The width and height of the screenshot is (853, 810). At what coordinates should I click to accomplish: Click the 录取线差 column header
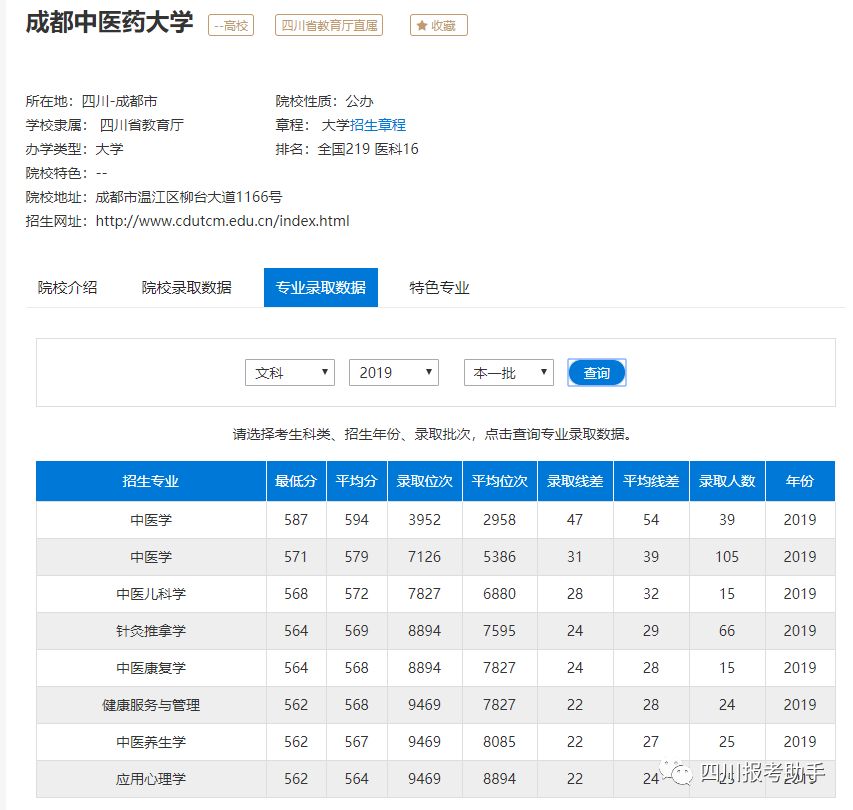tap(575, 481)
